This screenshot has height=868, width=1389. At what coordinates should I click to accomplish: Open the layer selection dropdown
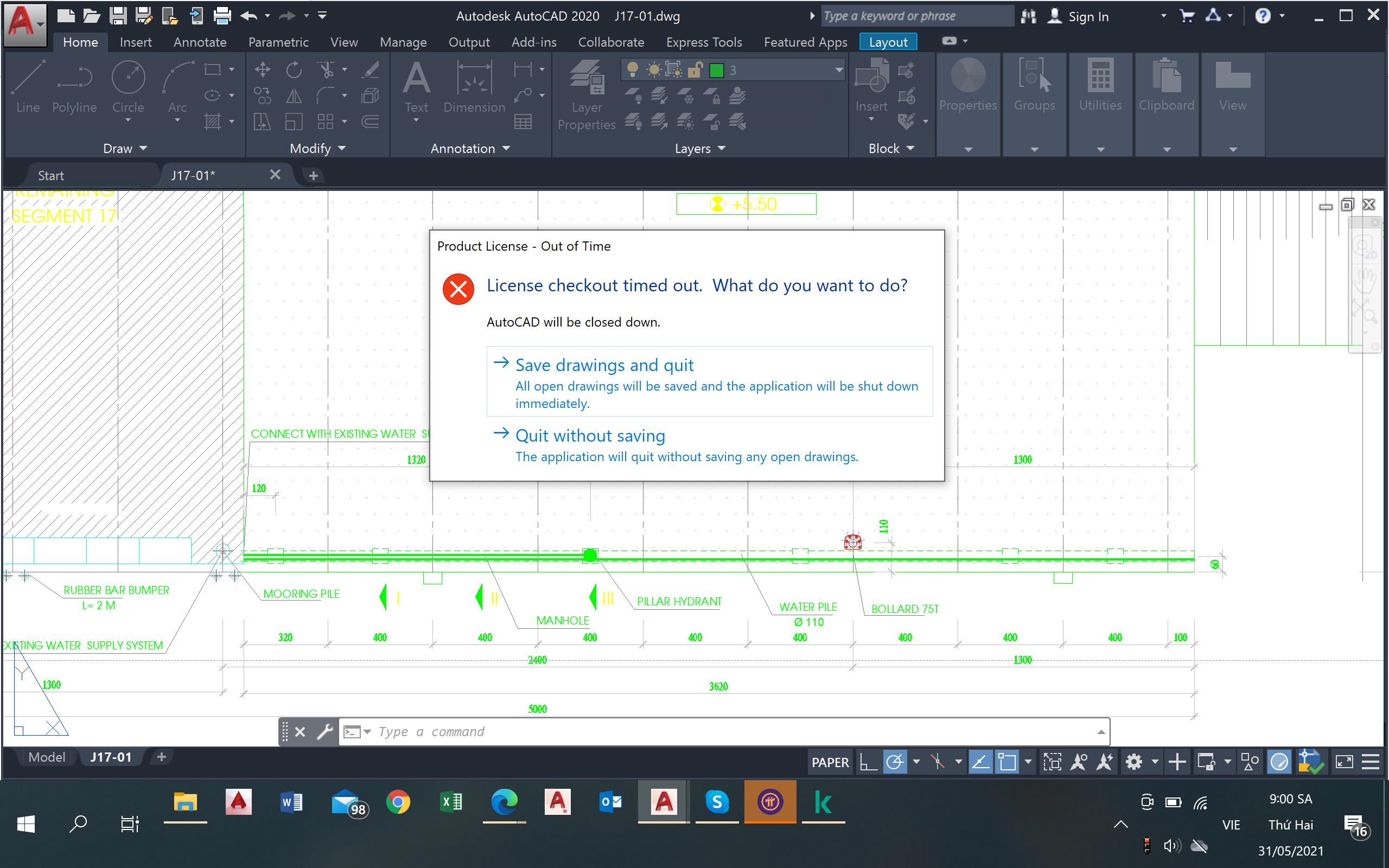(x=839, y=69)
